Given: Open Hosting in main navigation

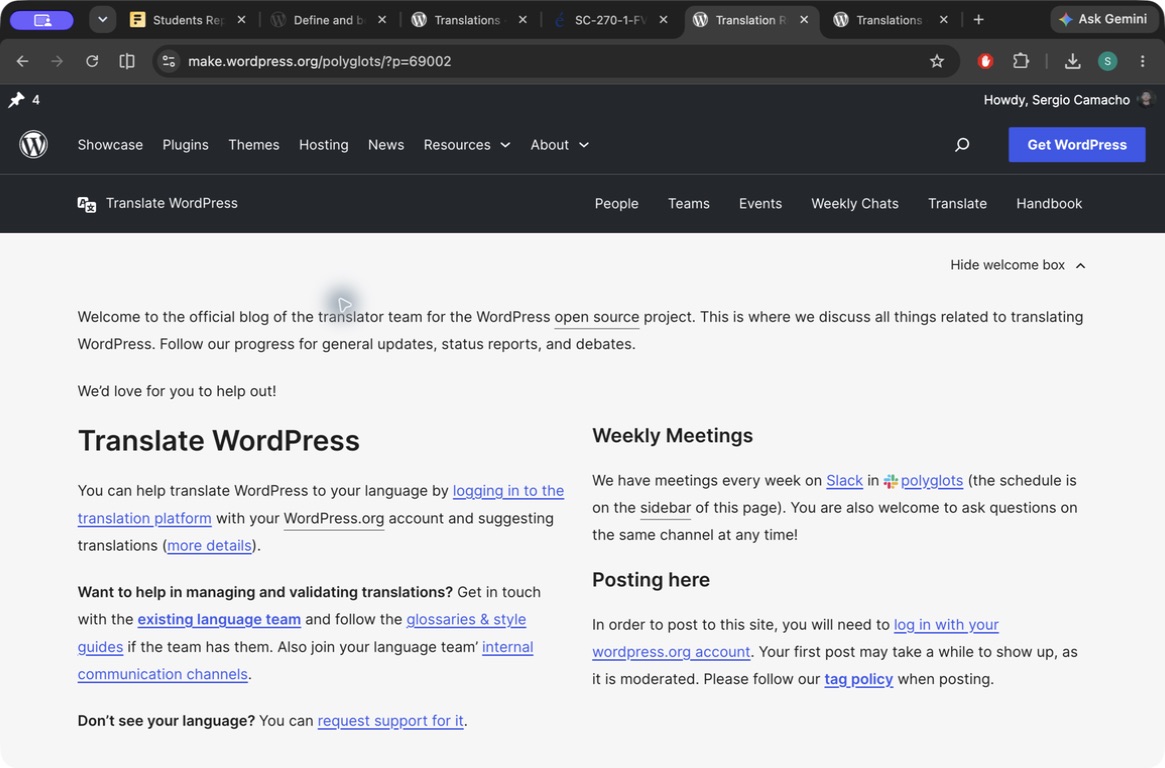Looking at the screenshot, I should point(323,145).
